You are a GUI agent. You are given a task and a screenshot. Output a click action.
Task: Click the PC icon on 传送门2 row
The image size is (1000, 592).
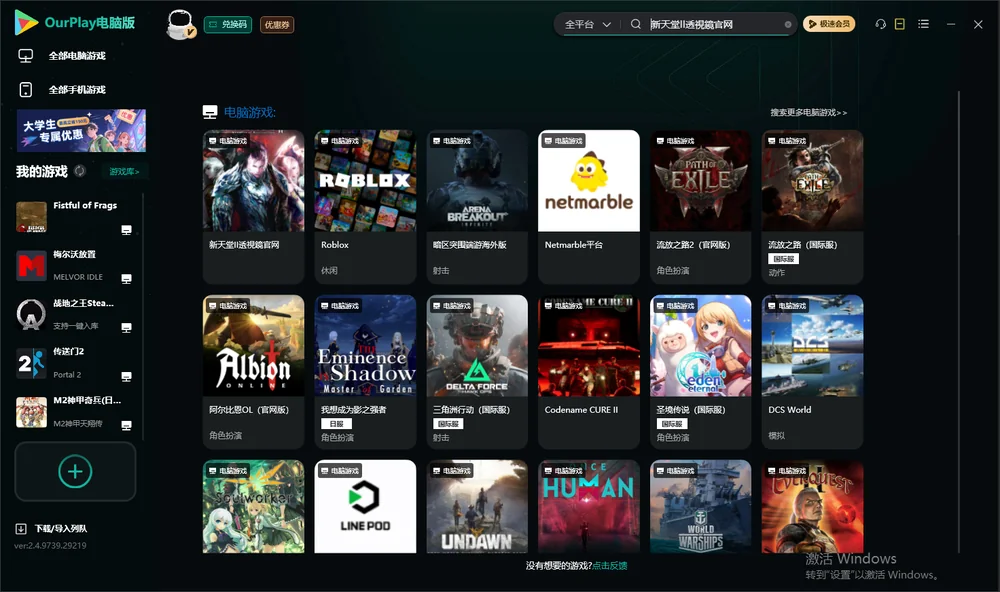tap(126, 376)
